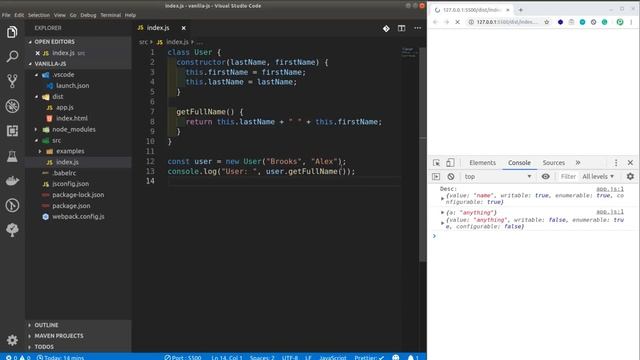Collapse the .vscode folder

tap(36, 75)
